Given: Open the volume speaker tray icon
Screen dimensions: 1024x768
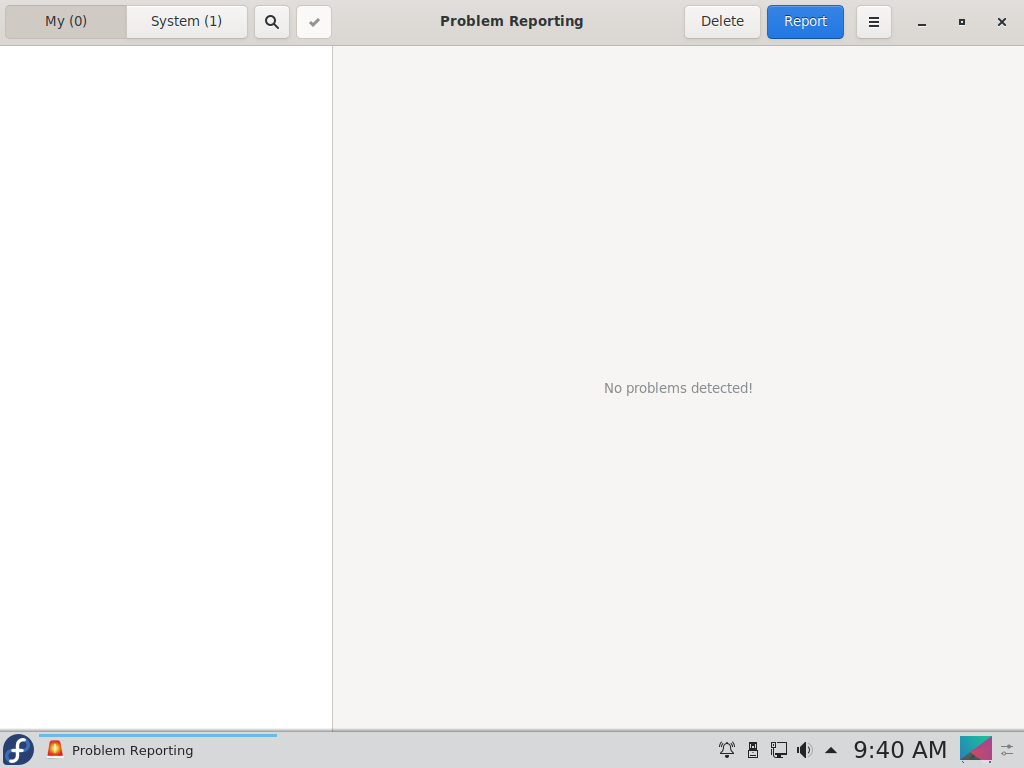Looking at the screenshot, I should pos(805,750).
